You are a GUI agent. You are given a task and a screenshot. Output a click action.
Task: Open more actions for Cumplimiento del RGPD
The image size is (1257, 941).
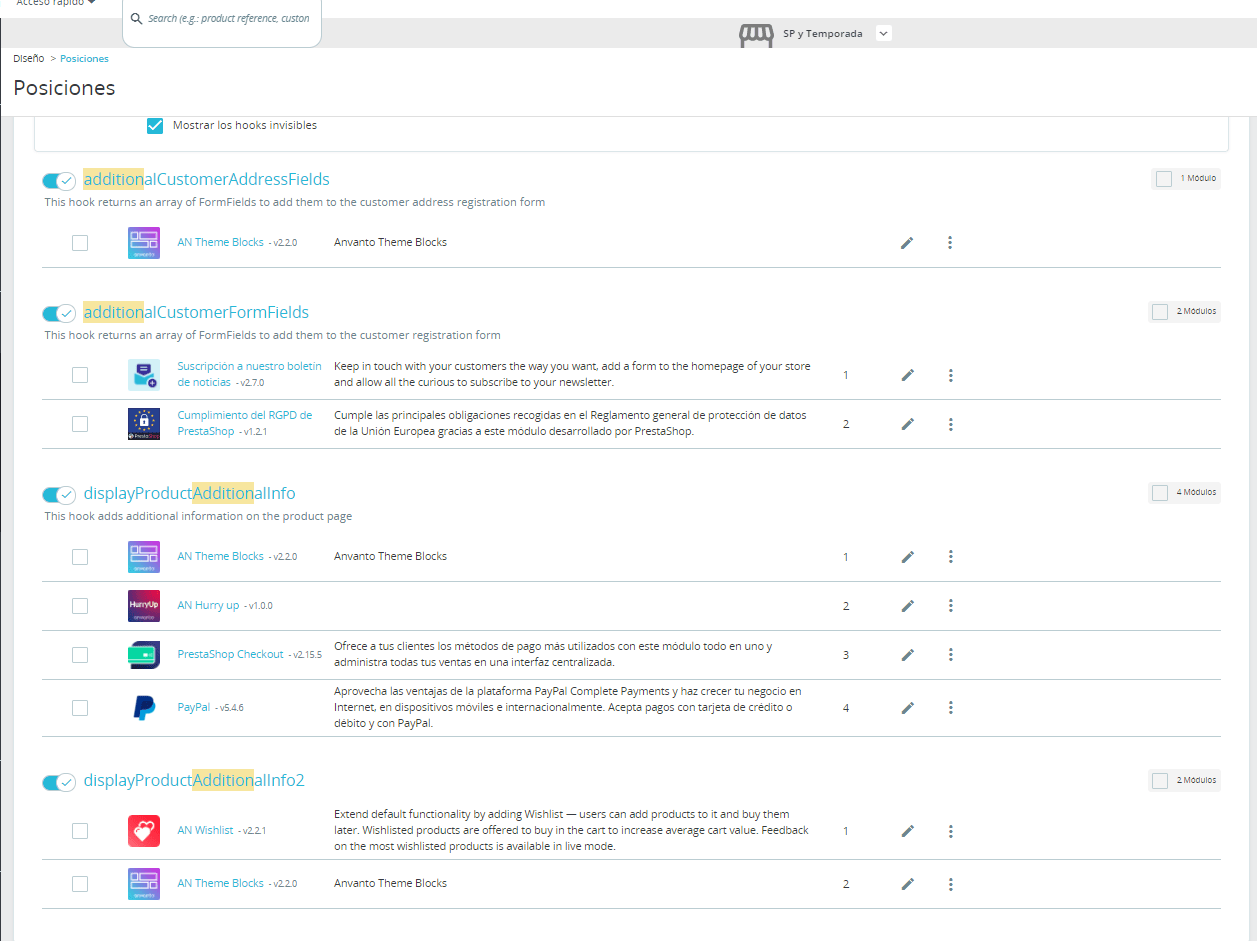(x=950, y=424)
